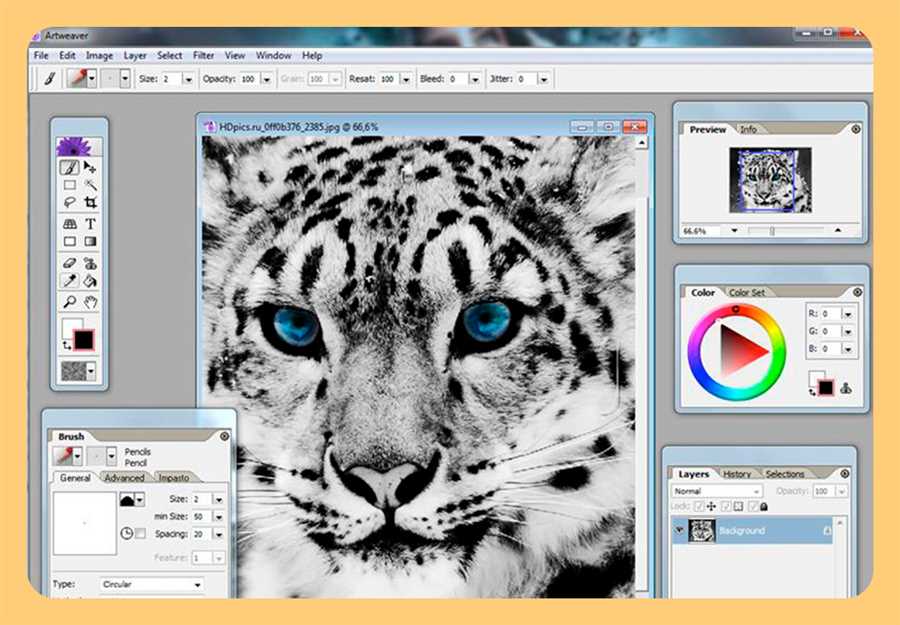Select the Text tool
The image size is (900, 625).
(x=90, y=224)
